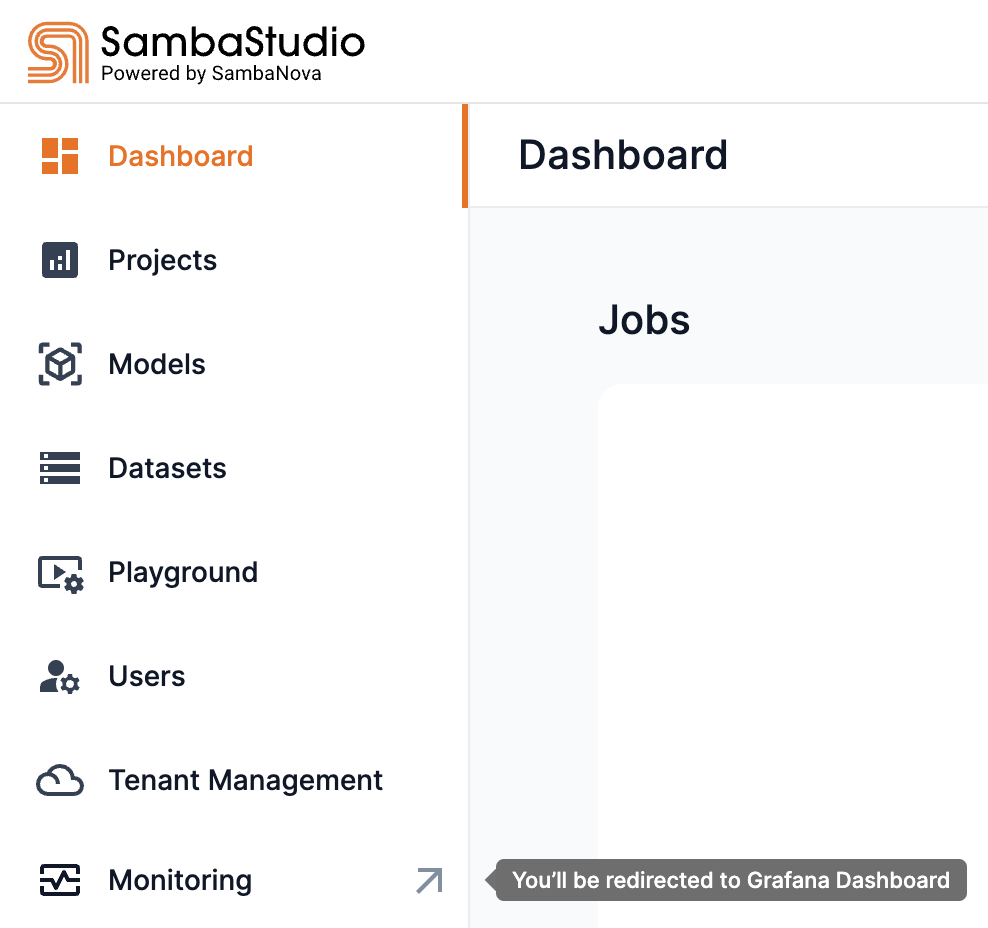
Task: Click the Jobs section heading
Action: (x=644, y=320)
